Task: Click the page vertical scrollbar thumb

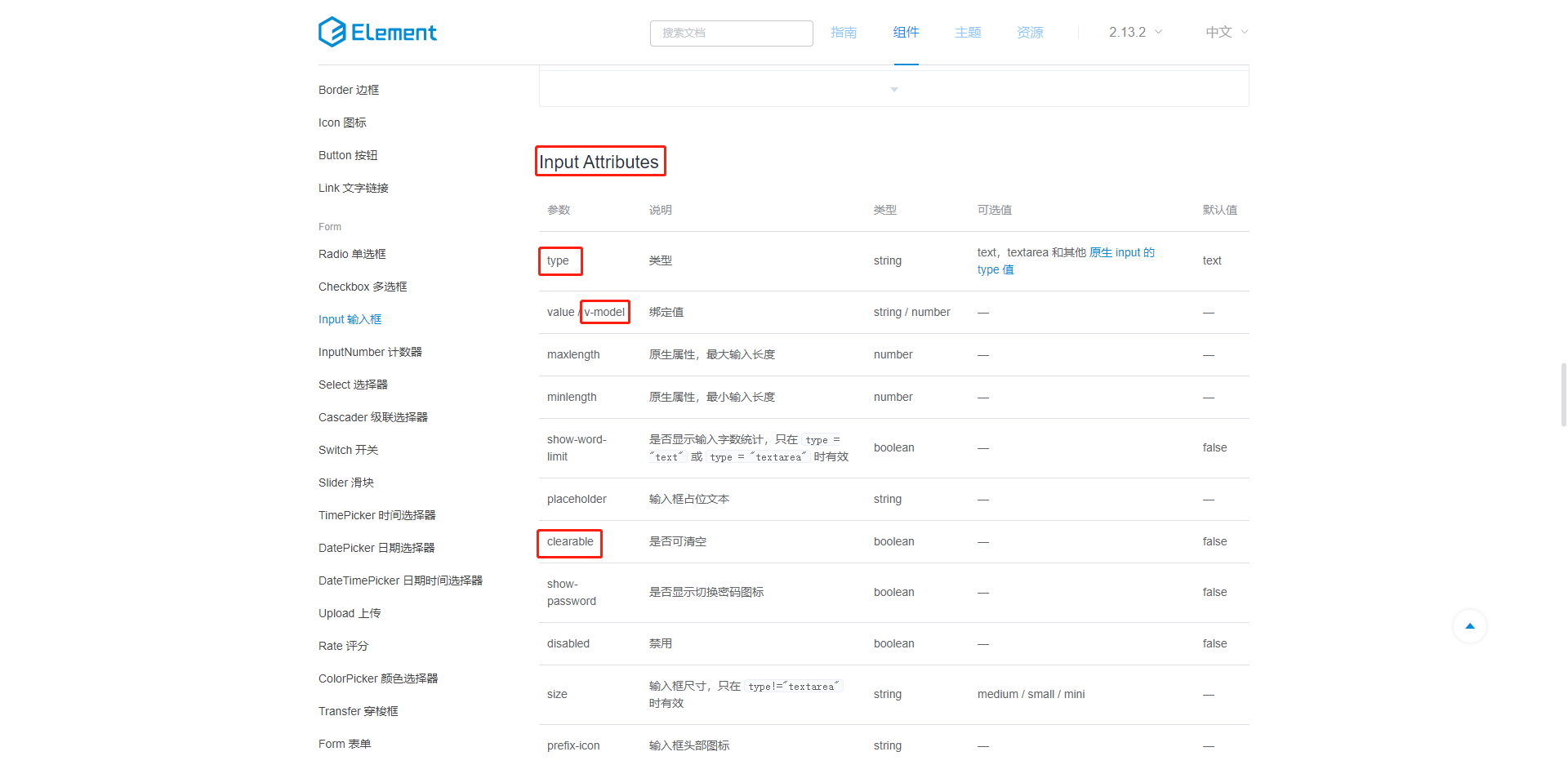Action: [1563, 395]
